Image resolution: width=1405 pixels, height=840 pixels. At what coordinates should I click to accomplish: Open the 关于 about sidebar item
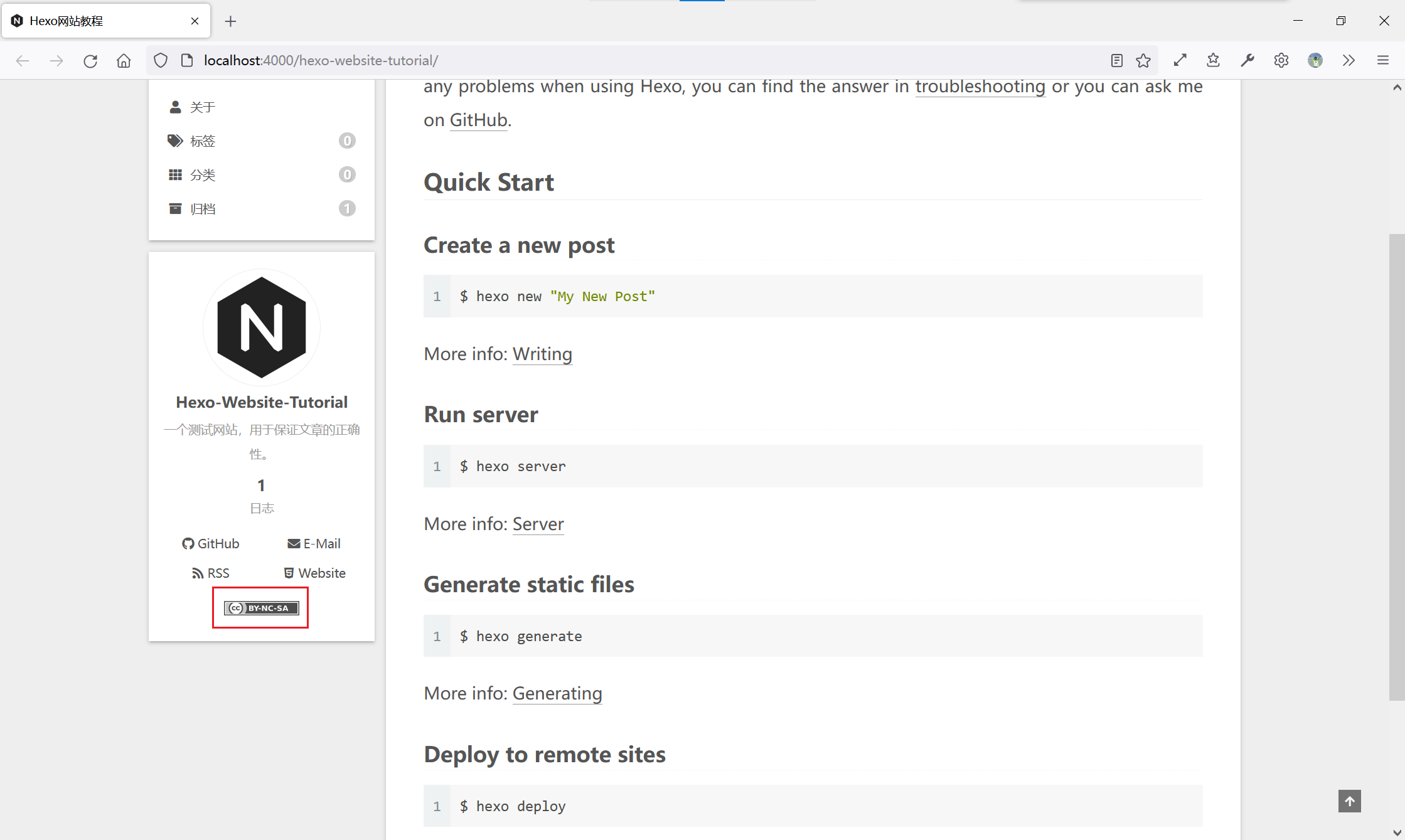coord(203,107)
